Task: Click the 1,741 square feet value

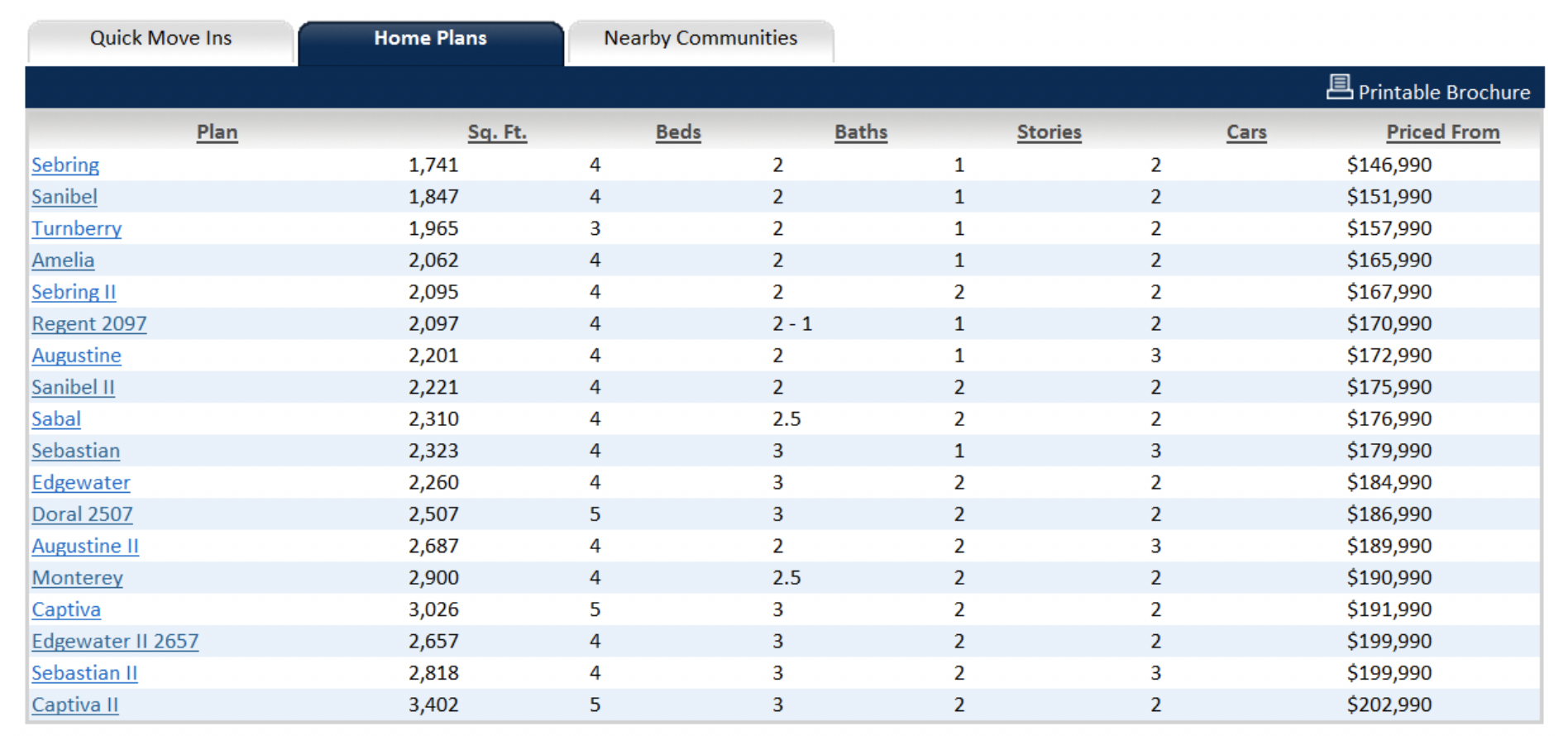Action: (433, 165)
